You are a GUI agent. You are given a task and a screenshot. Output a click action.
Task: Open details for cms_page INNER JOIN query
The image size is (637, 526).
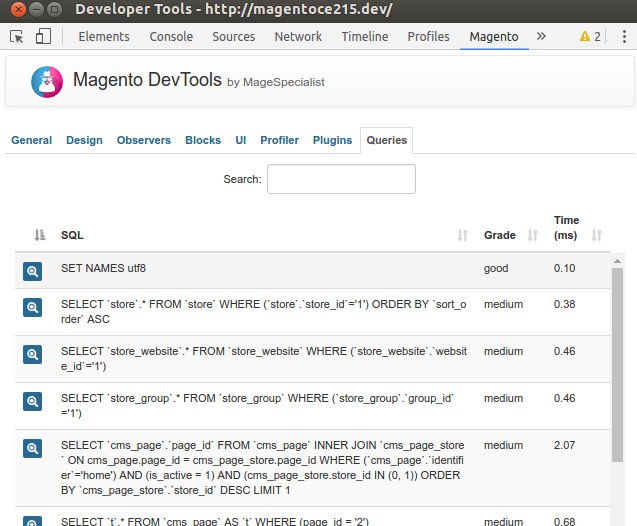(32, 448)
